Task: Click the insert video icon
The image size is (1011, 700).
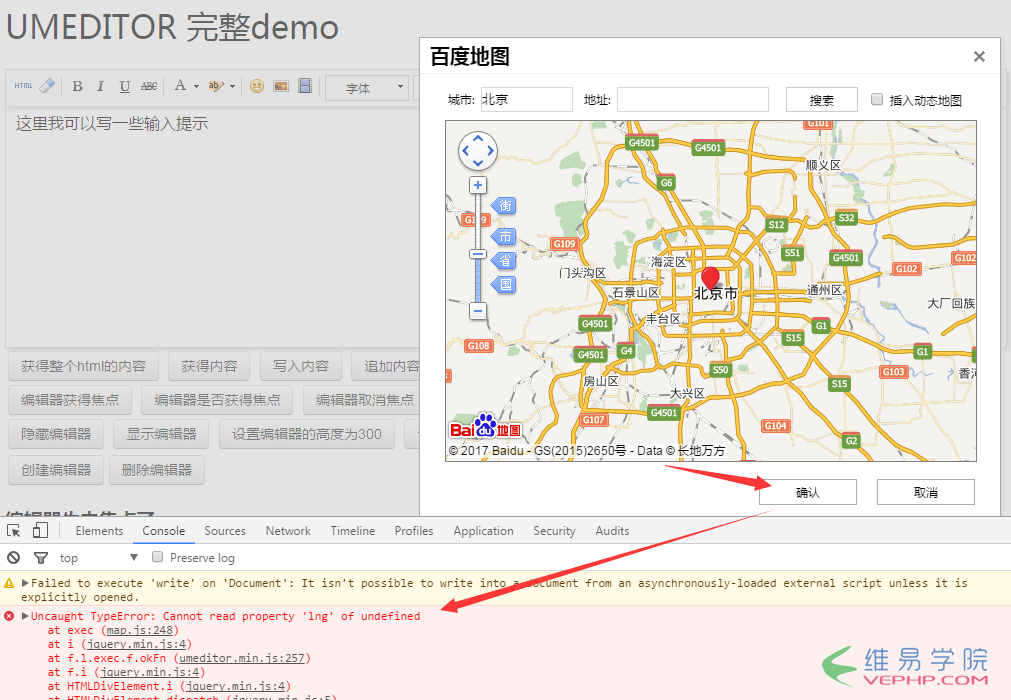Action: click(305, 86)
